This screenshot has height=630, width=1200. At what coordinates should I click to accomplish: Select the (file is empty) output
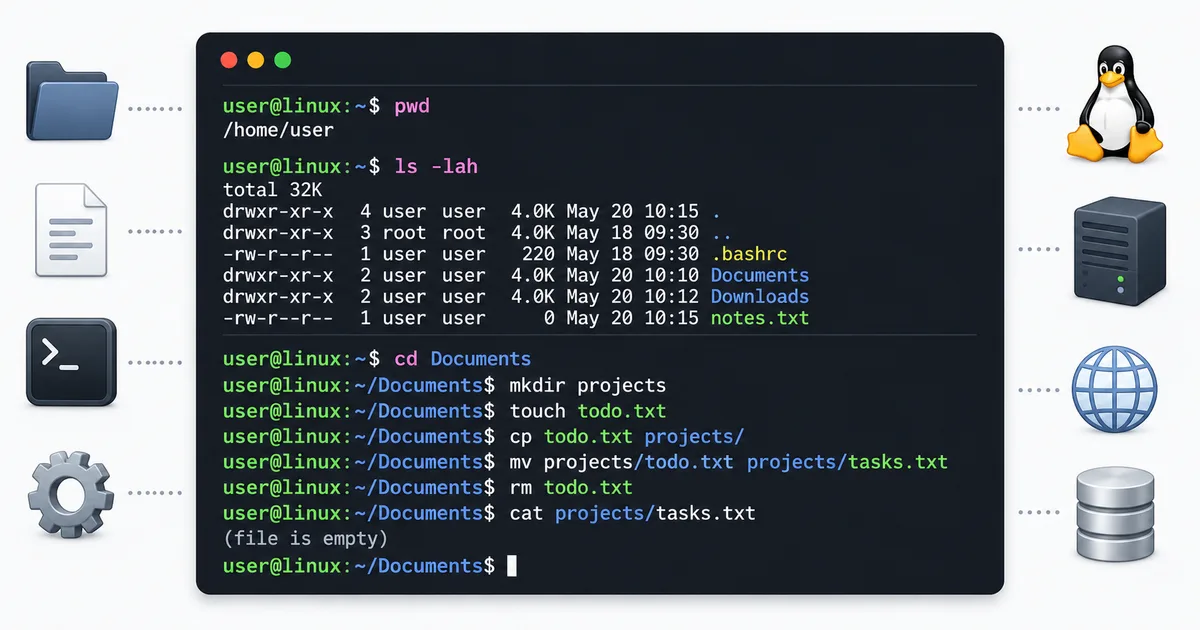pyautogui.click(x=305, y=539)
